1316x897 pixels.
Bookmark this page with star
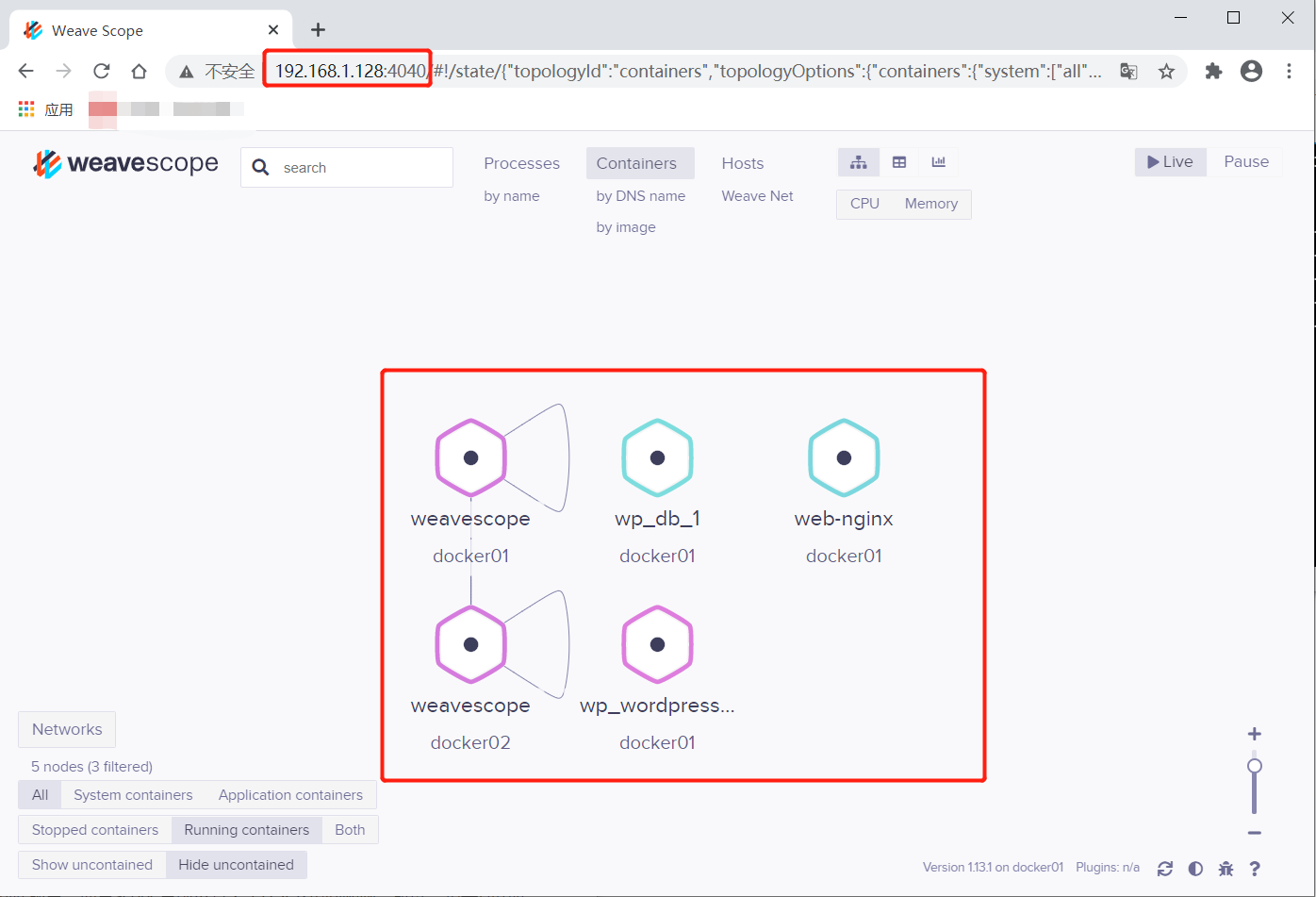[x=1166, y=71]
